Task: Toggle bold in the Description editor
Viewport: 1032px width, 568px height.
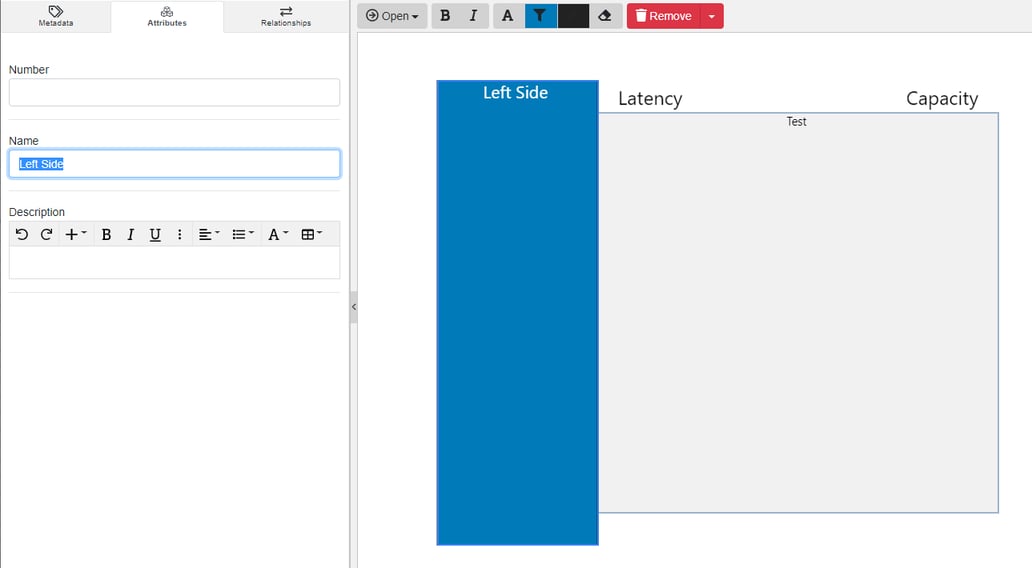Action: 106,234
